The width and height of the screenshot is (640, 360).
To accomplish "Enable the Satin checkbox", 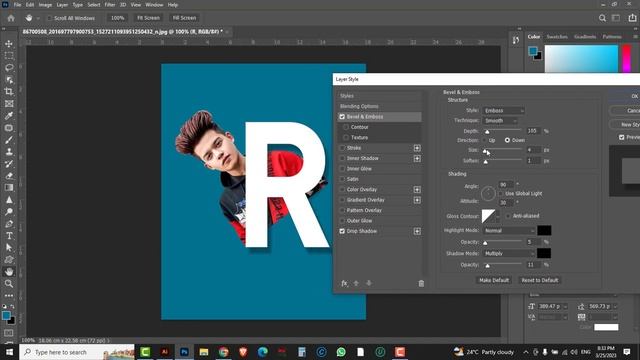I will tap(342, 179).
